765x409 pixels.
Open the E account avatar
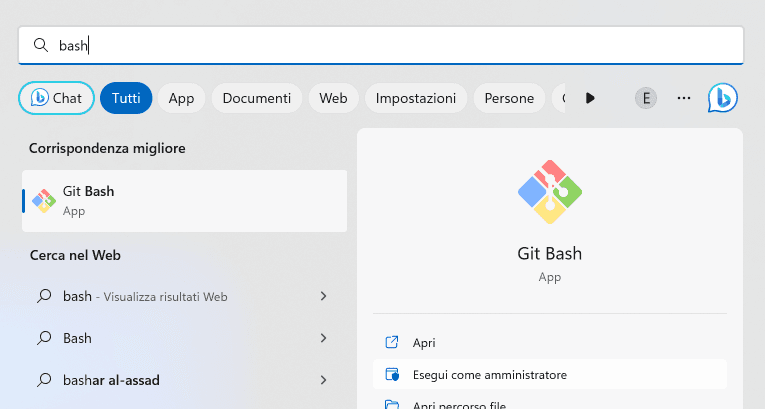click(646, 98)
